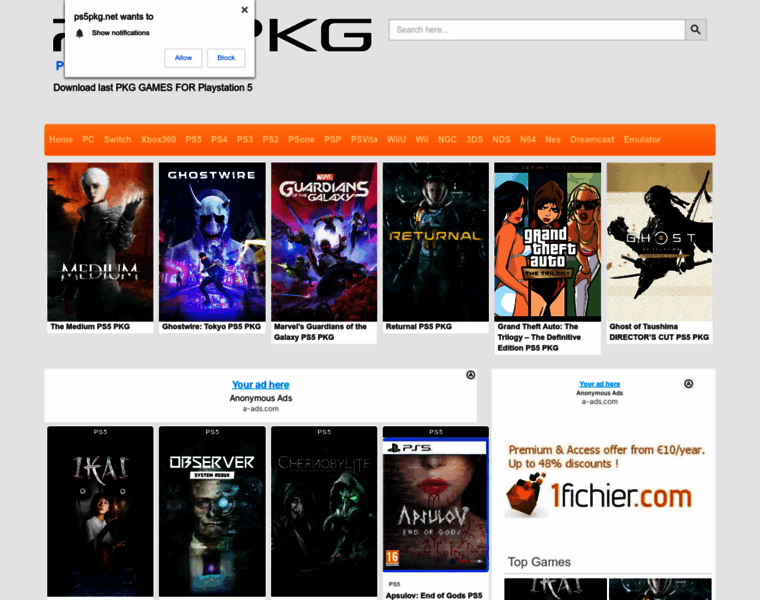Click Returnal PS5 PKG title link
Screen dimensions: 760x600
[x=419, y=327]
